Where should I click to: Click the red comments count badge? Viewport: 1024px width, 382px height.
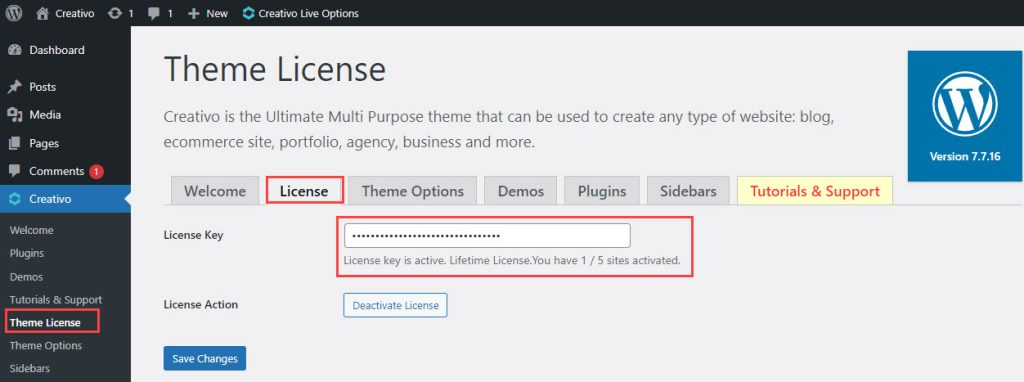(96, 172)
